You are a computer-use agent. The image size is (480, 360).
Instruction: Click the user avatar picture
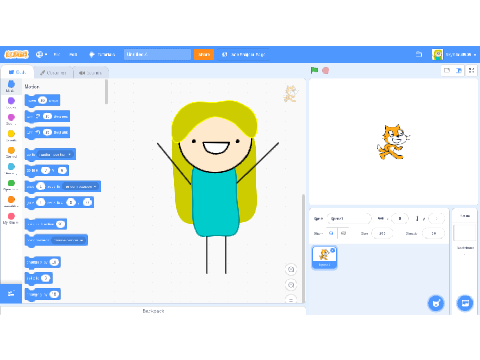(437, 54)
